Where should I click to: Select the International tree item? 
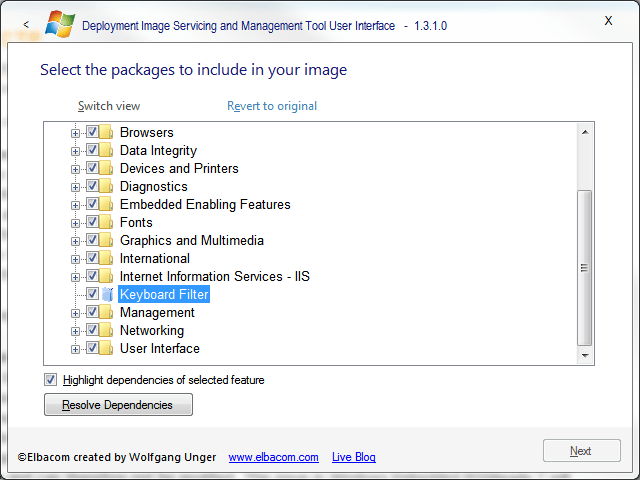point(155,258)
